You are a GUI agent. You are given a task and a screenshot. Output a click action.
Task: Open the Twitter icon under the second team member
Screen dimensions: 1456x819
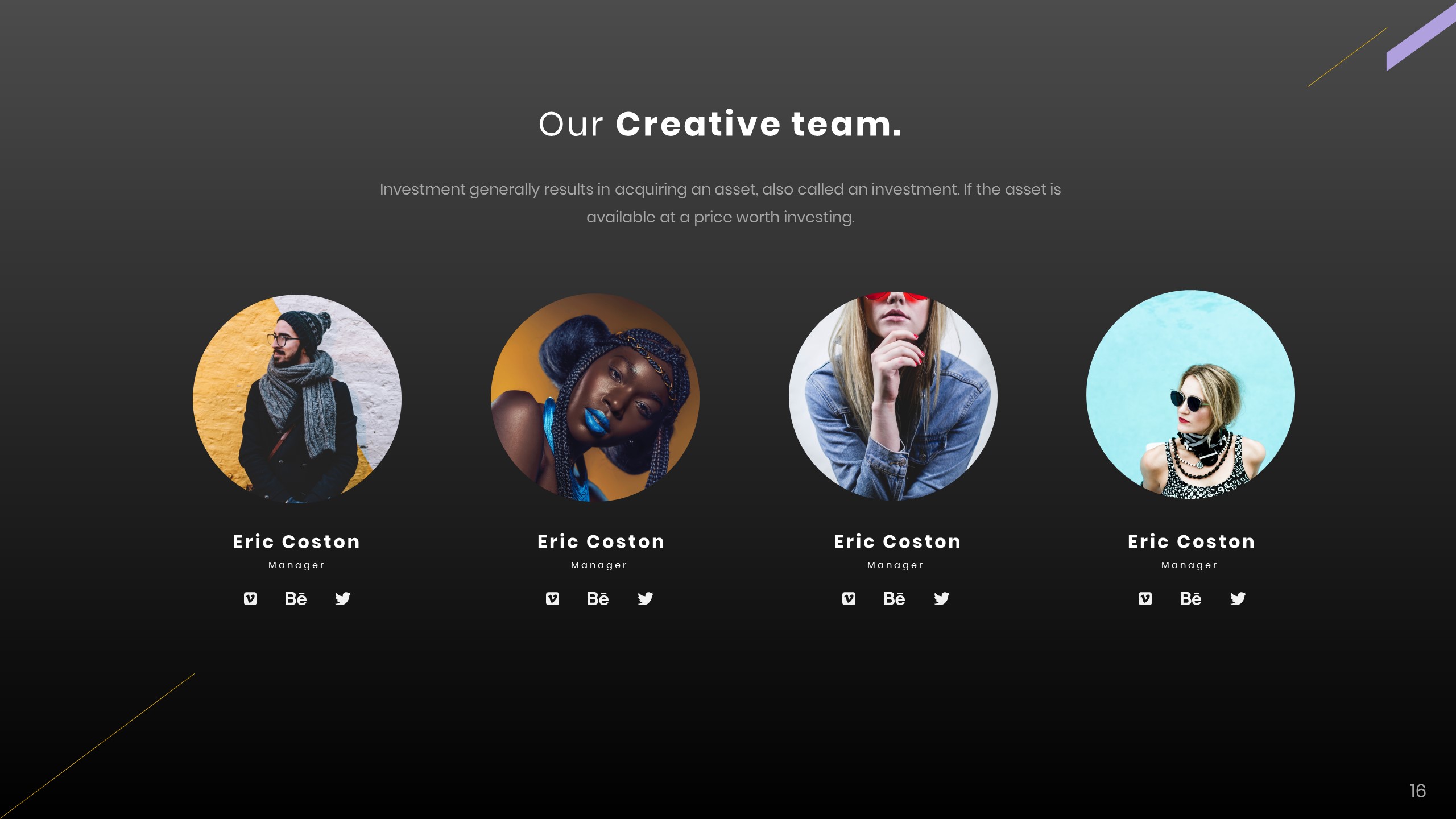pyautogui.click(x=646, y=598)
